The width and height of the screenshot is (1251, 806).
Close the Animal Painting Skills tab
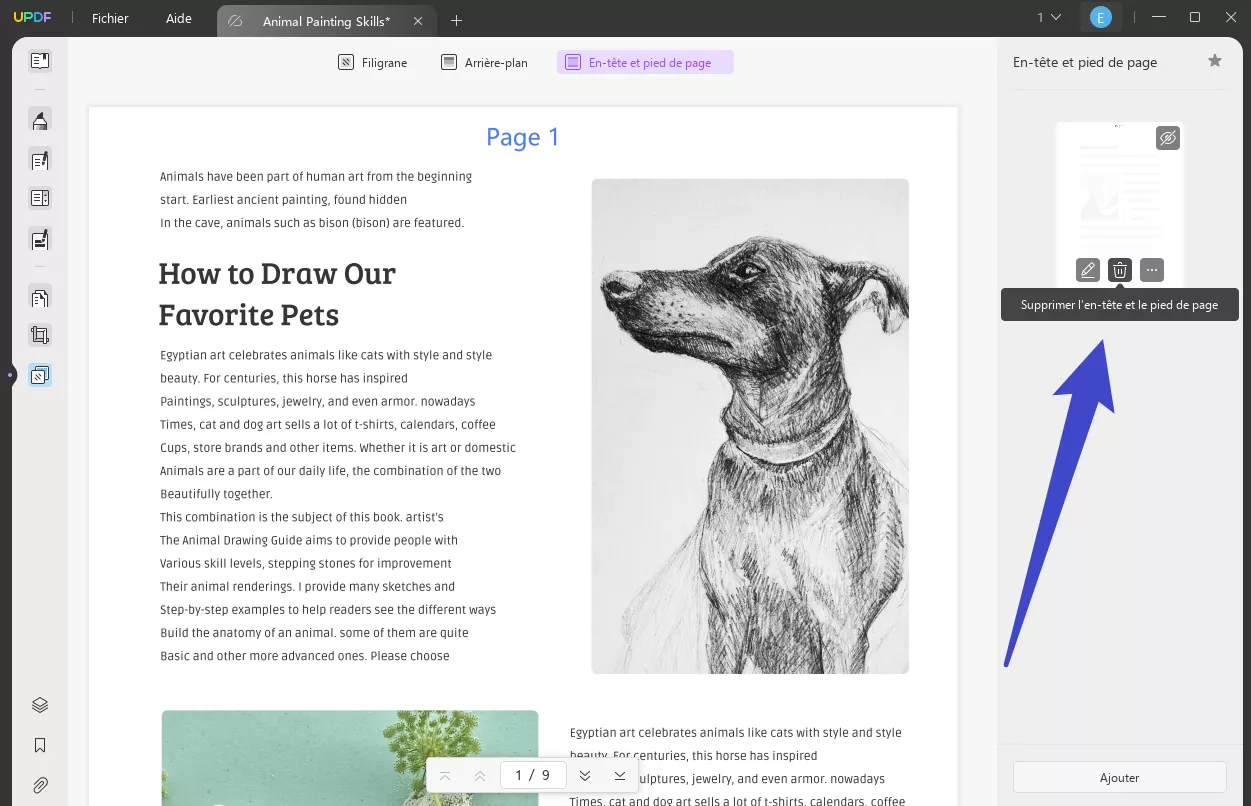[x=418, y=21]
